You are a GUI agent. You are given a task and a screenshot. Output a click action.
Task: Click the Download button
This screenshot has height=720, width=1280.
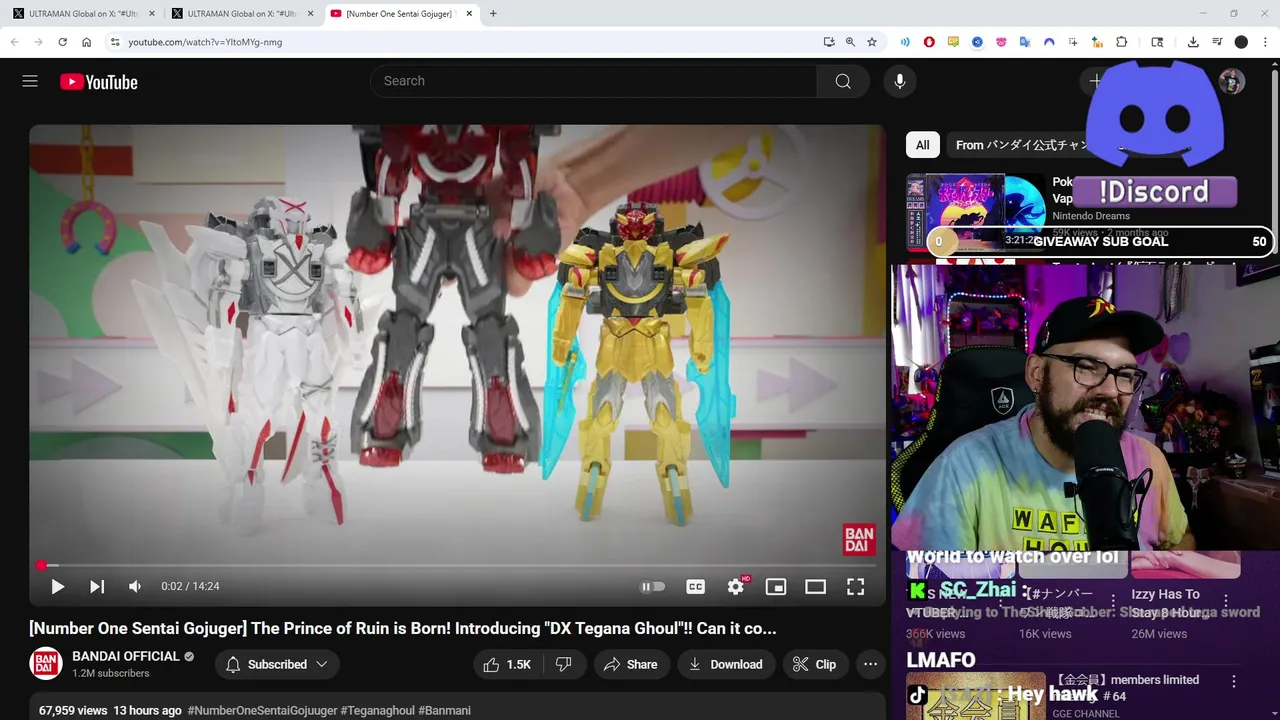[x=725, y=664]
